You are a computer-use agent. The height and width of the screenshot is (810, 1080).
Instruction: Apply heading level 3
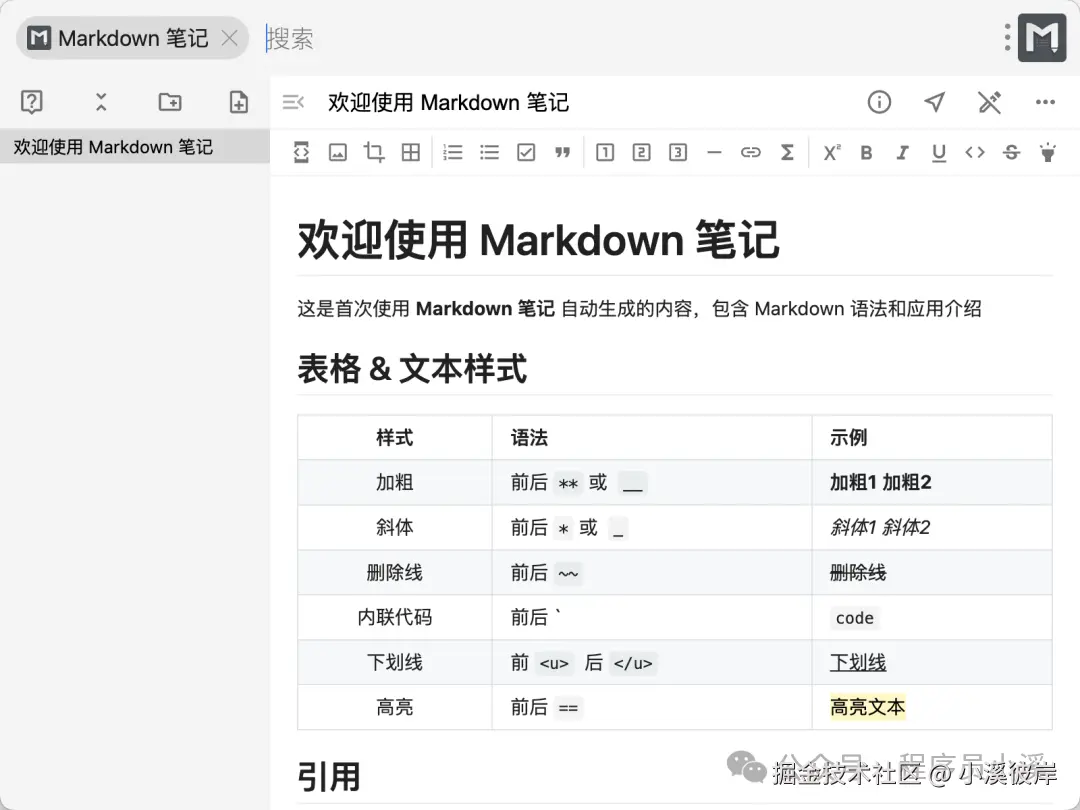[678, 152]
